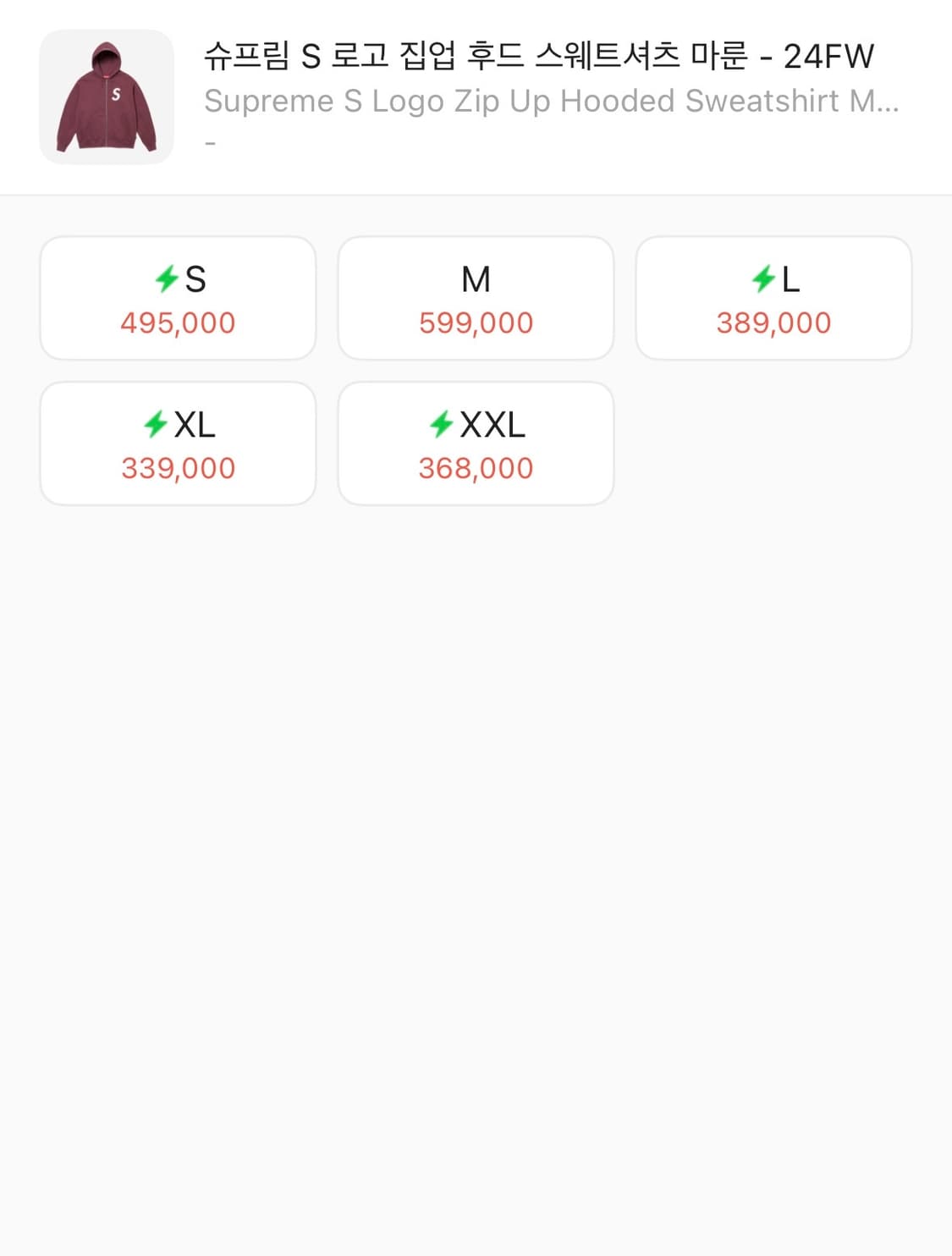
Task: Select the S size label
Action: [x=195, y=279]
